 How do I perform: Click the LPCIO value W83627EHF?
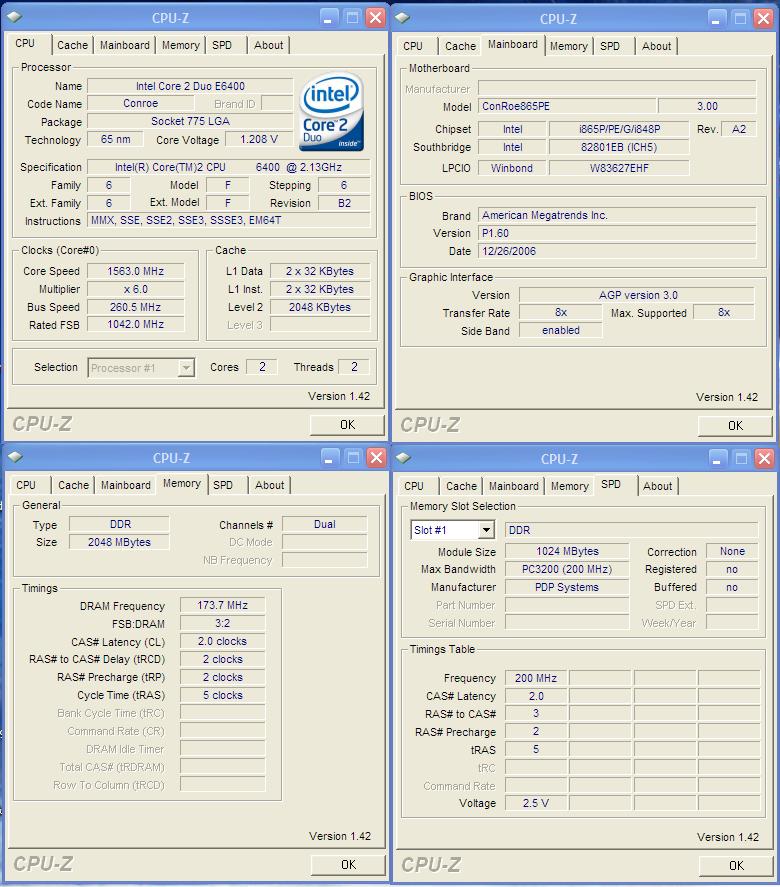pos(619,168)
